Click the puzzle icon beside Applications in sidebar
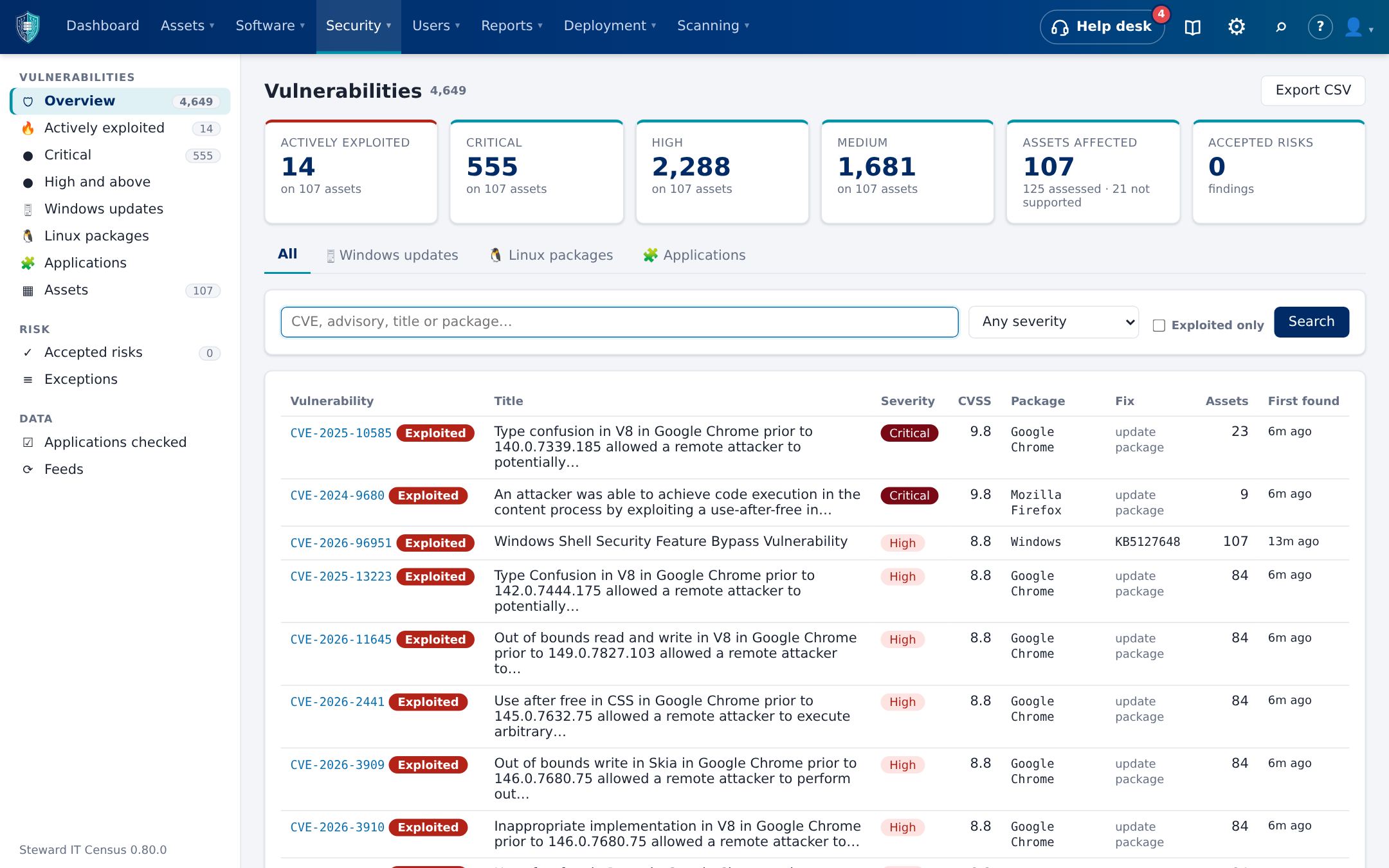1389x868 pixels. pos(28,263)
